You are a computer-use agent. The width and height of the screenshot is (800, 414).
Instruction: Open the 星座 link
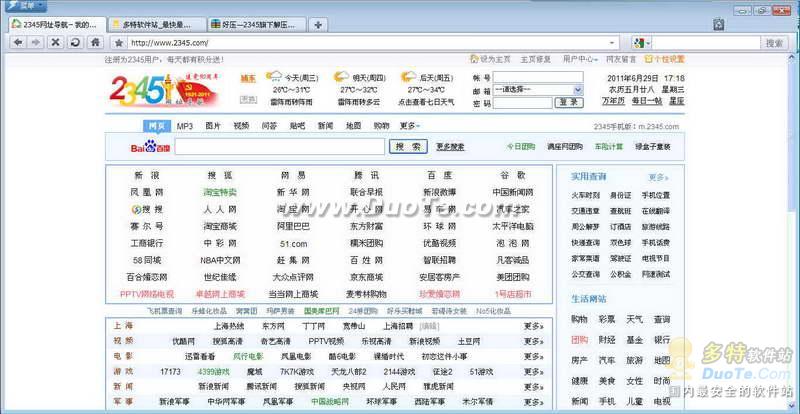click(x=677, y=101)
